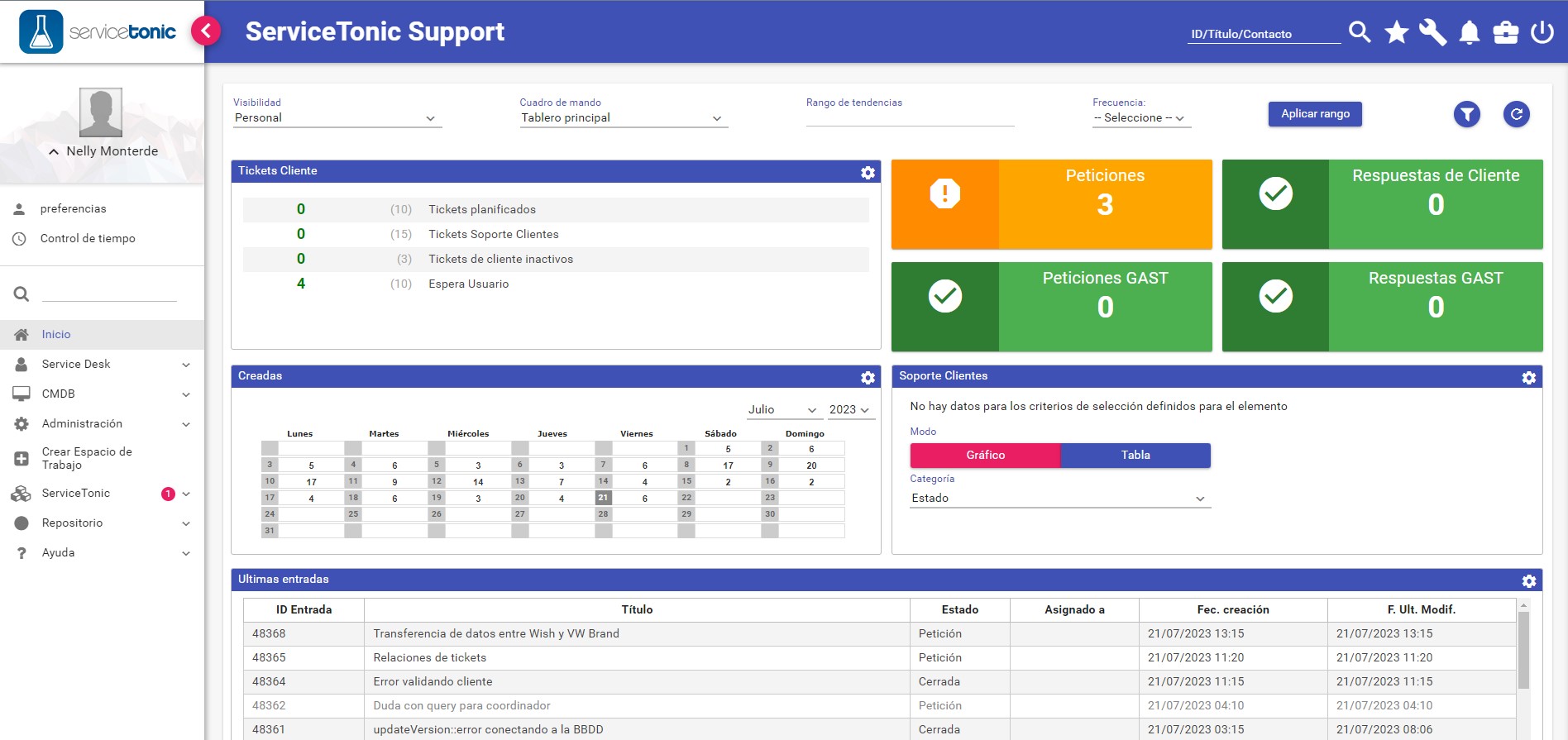Click the Inicio home icon

click(22, 334)
